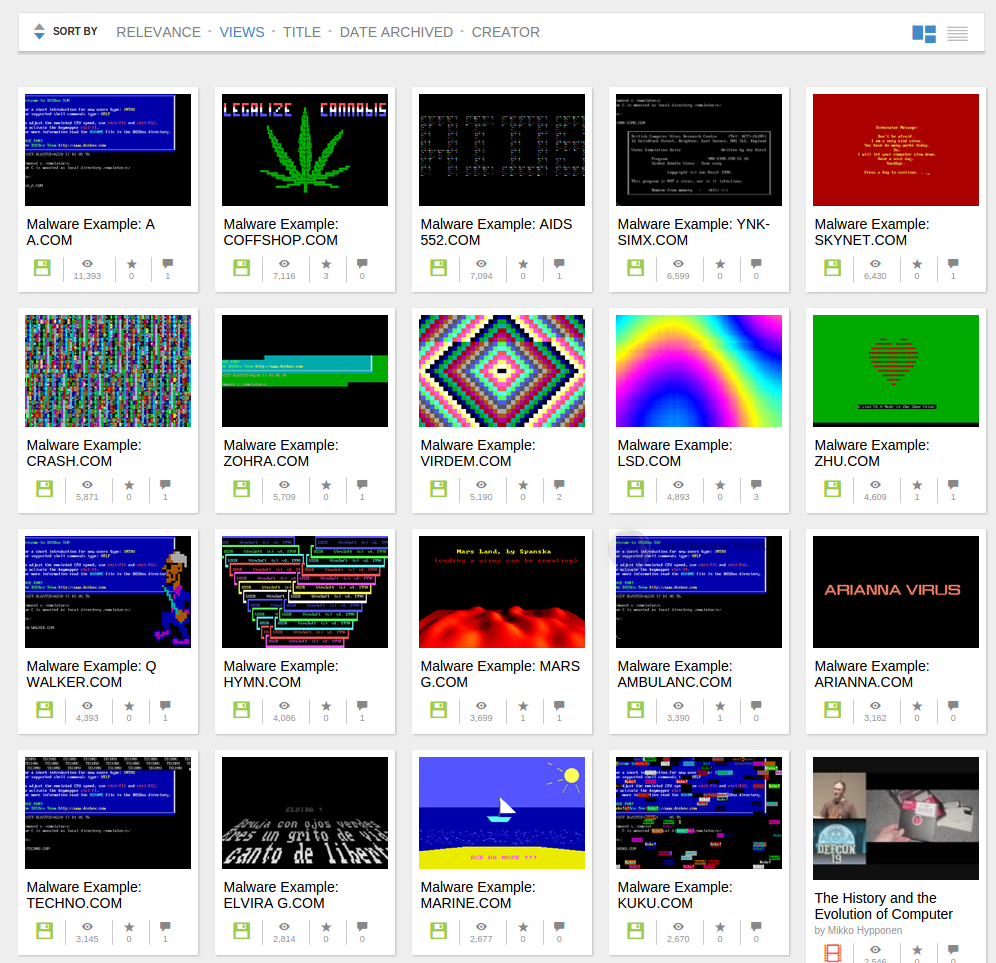Open the COFFSHOP.COM cannabis leaf thumbnail
Image resolution: width=996 pixels, height=963 pixels.
coord(304,149)
